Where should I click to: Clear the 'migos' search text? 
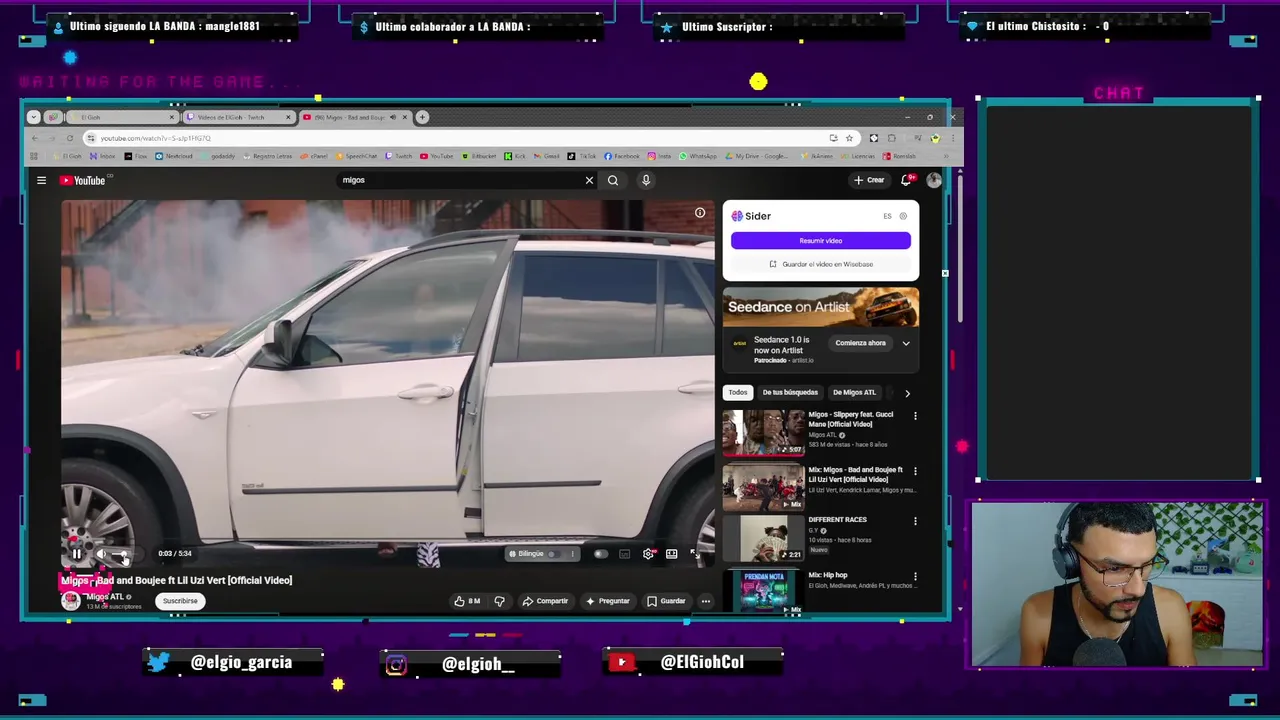tap(589, 181)
